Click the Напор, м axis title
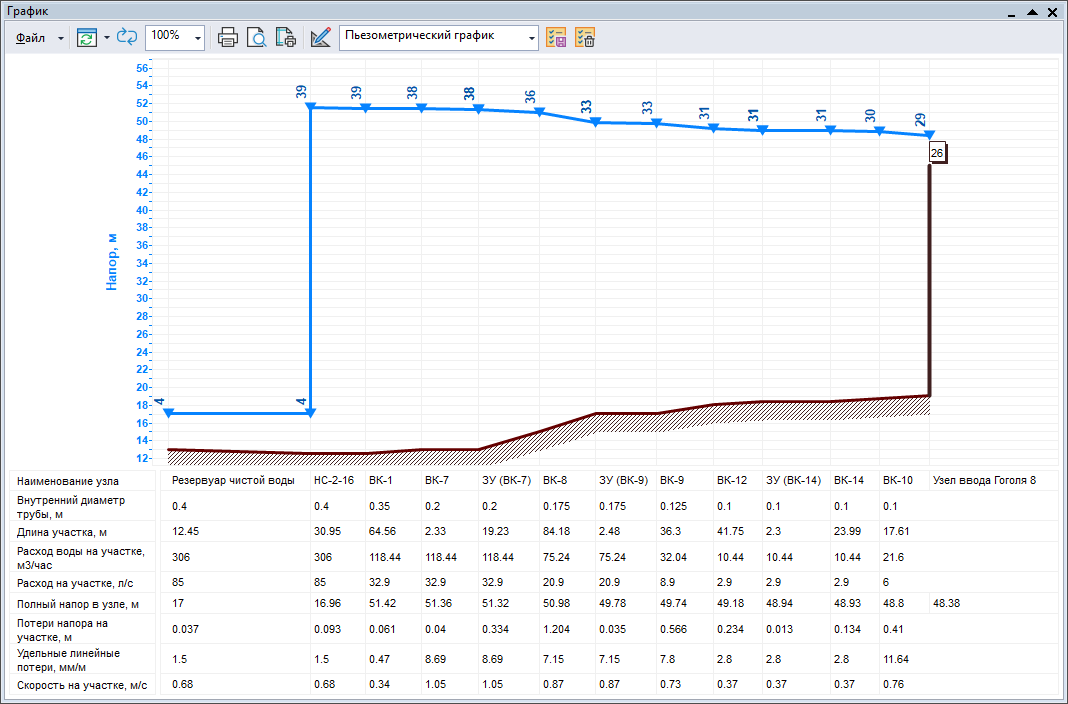Screen dimensions: 1068x704 [x=112, y=262]
